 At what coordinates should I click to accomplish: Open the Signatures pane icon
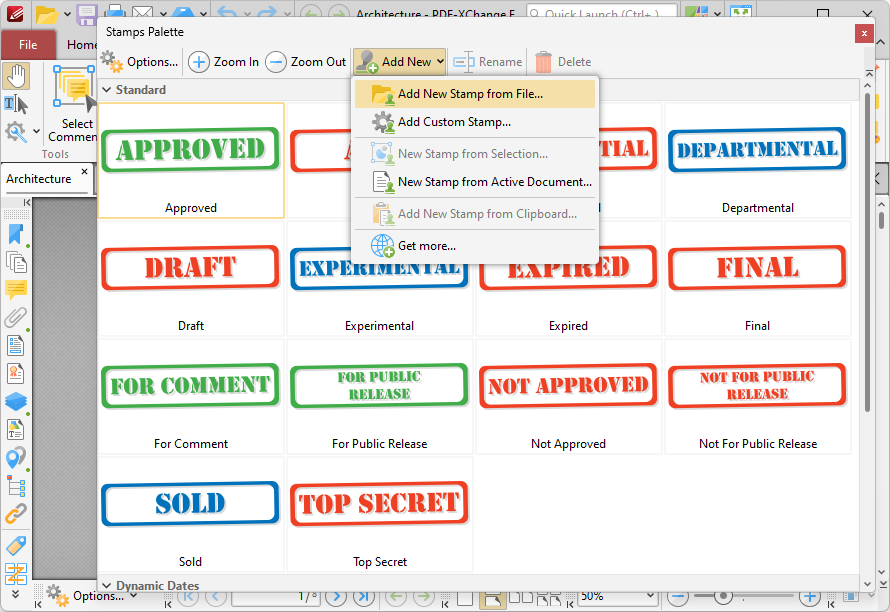[16, 373]
